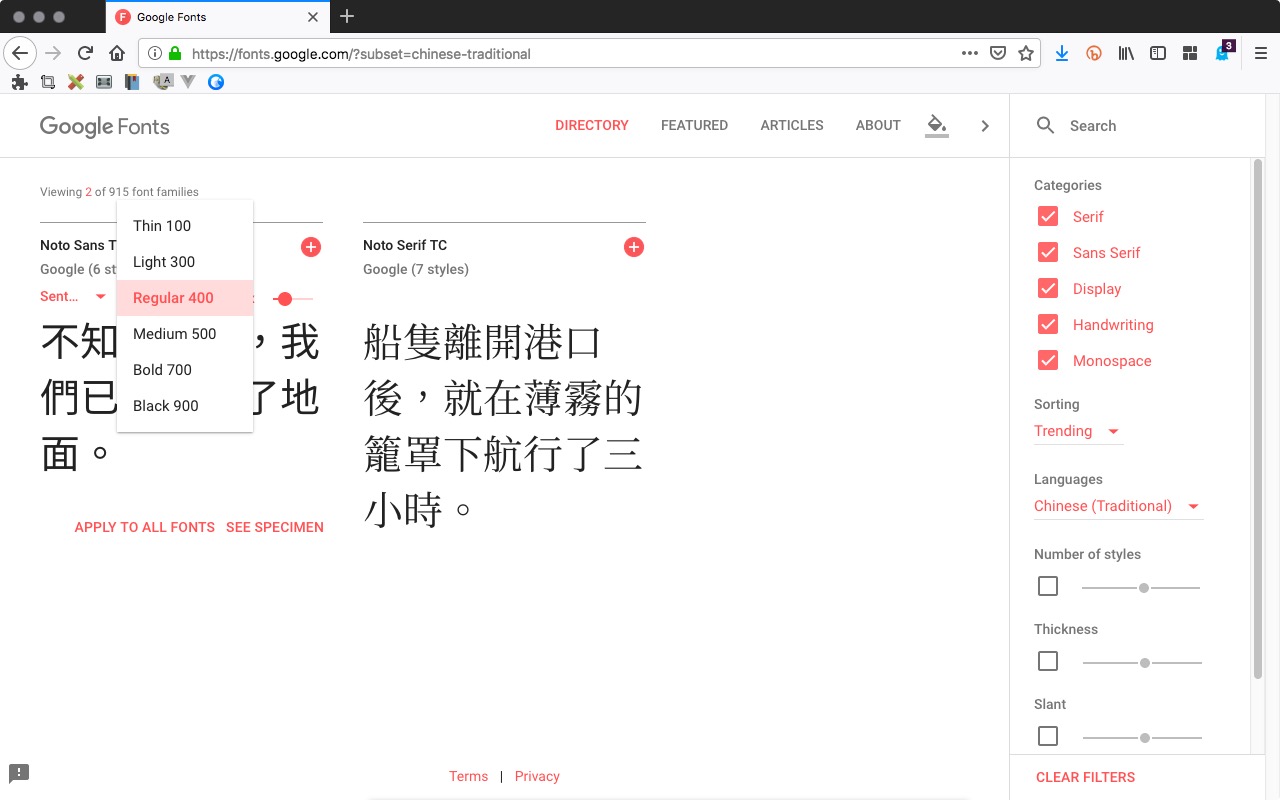Click the Noto Sans TC font size slider handle
The image size is (1280, 800).
coord(285,299)
